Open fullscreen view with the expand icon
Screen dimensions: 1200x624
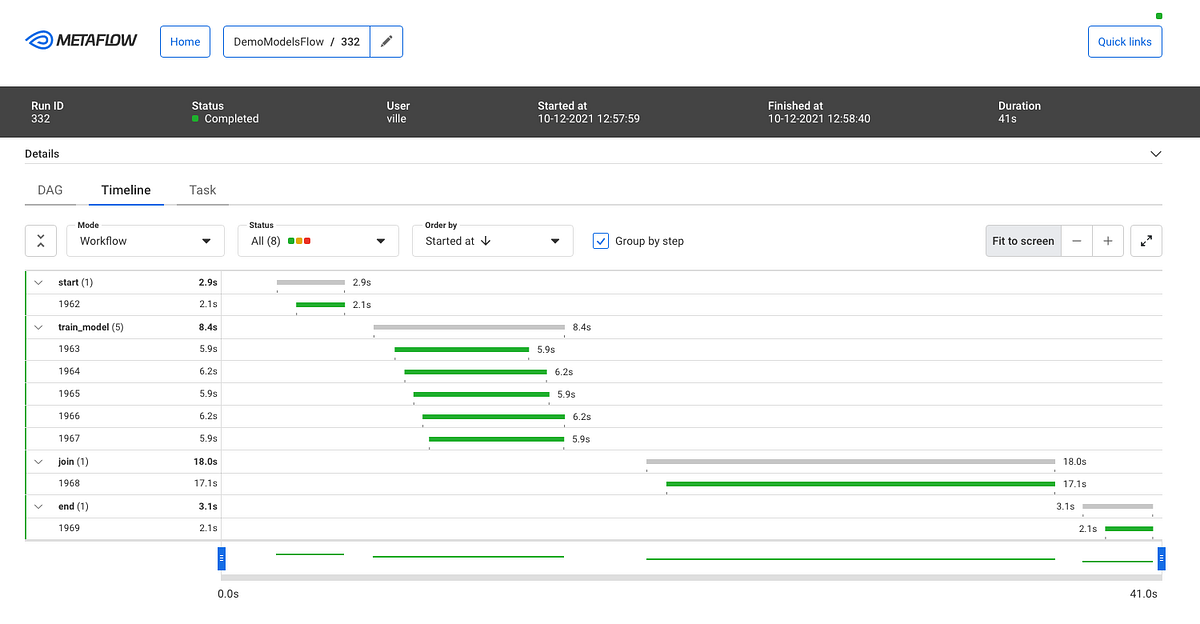(1146, 240)
